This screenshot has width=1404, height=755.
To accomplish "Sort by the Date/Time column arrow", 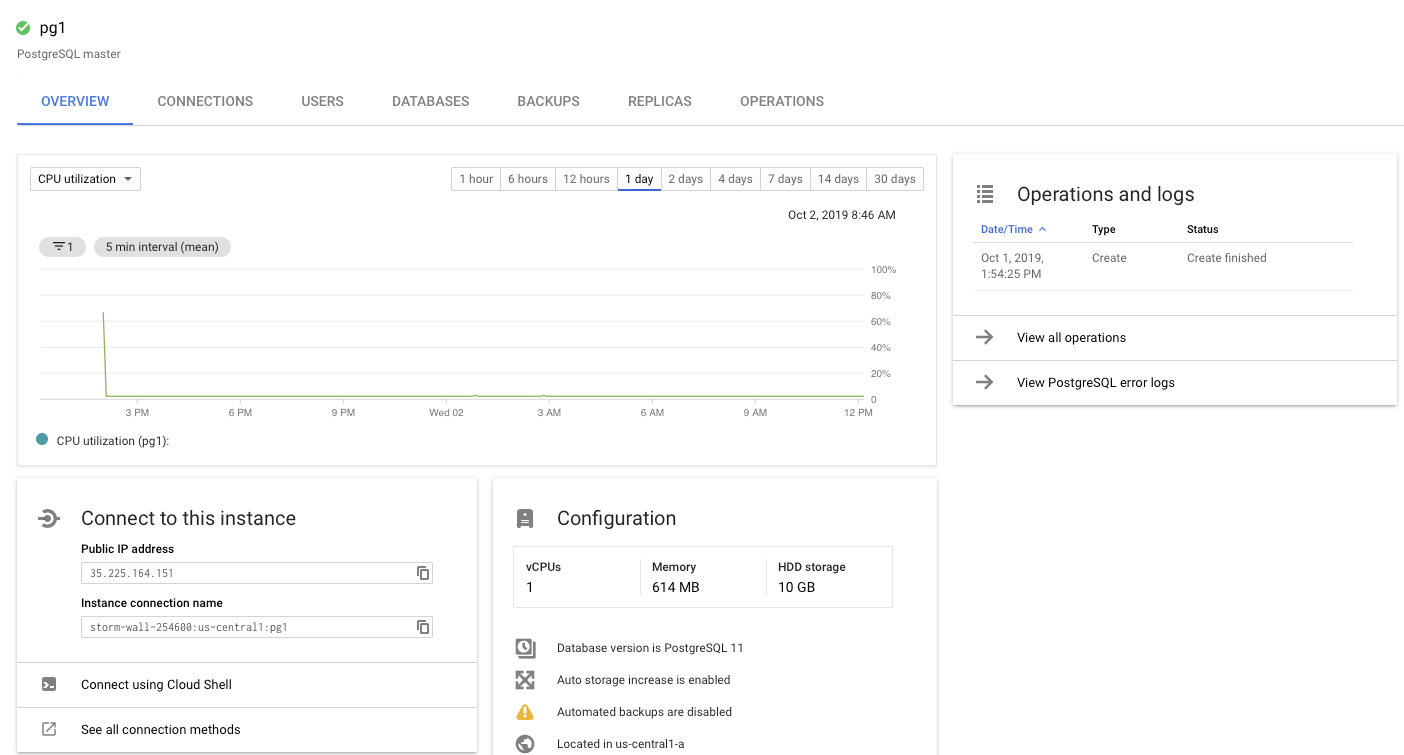I will pyautogui.click(x=1043, y=230).
